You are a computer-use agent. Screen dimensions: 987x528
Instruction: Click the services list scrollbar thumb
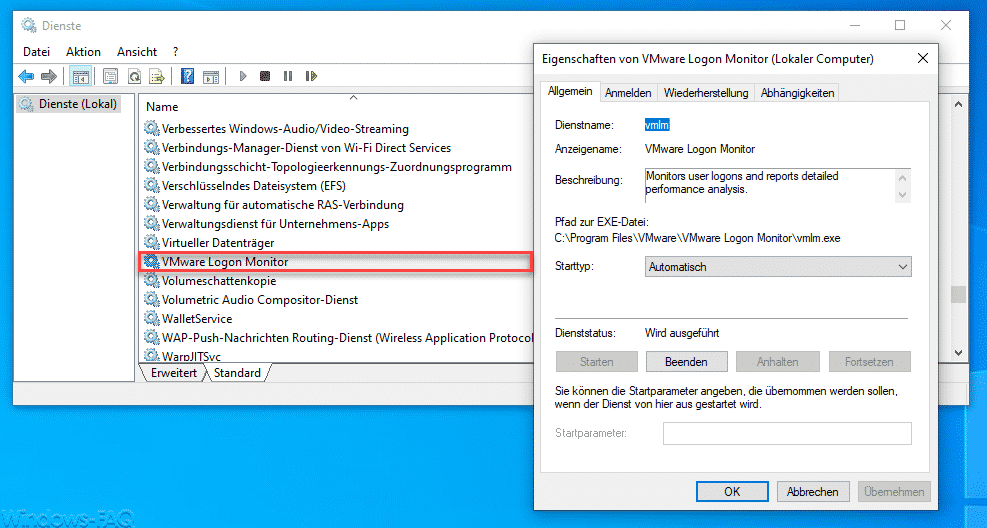coord(958,295)
